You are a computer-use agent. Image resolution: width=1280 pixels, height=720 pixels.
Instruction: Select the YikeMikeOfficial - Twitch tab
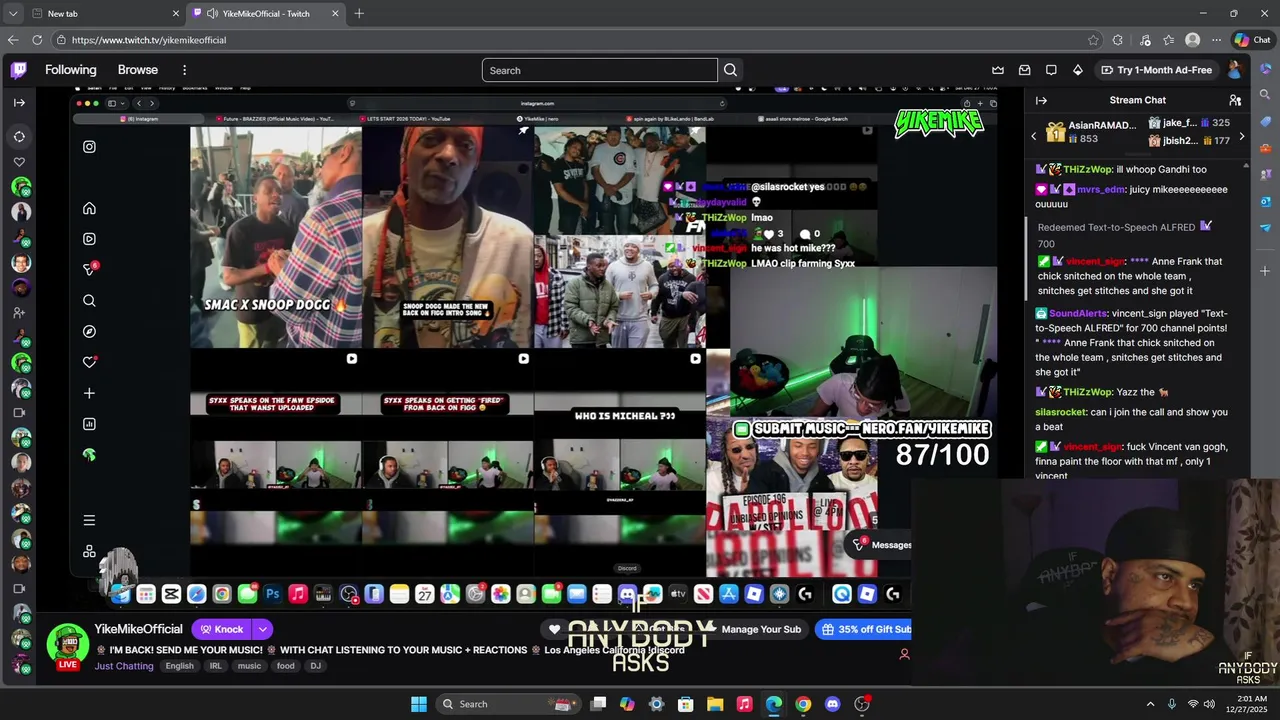[x=265, y=13]
